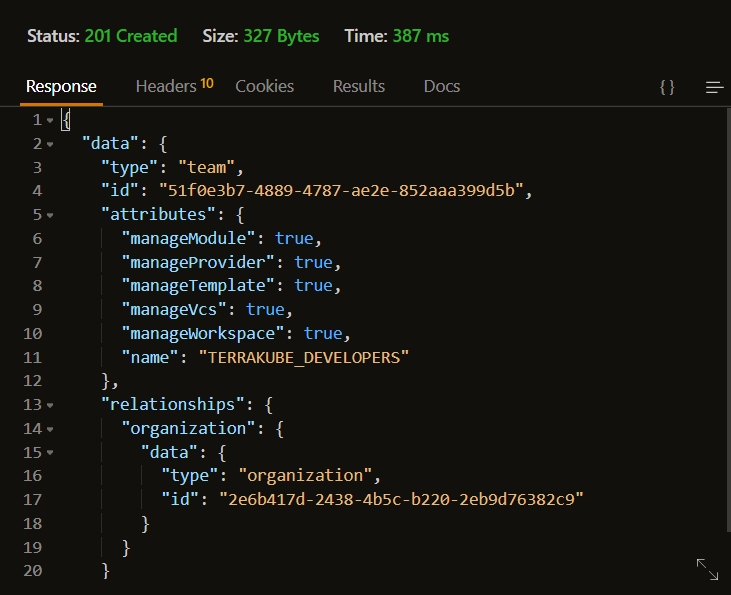Click the expand response panel arrows icon
Viewport: 731px width, 595px height.
tap(707, 569)
